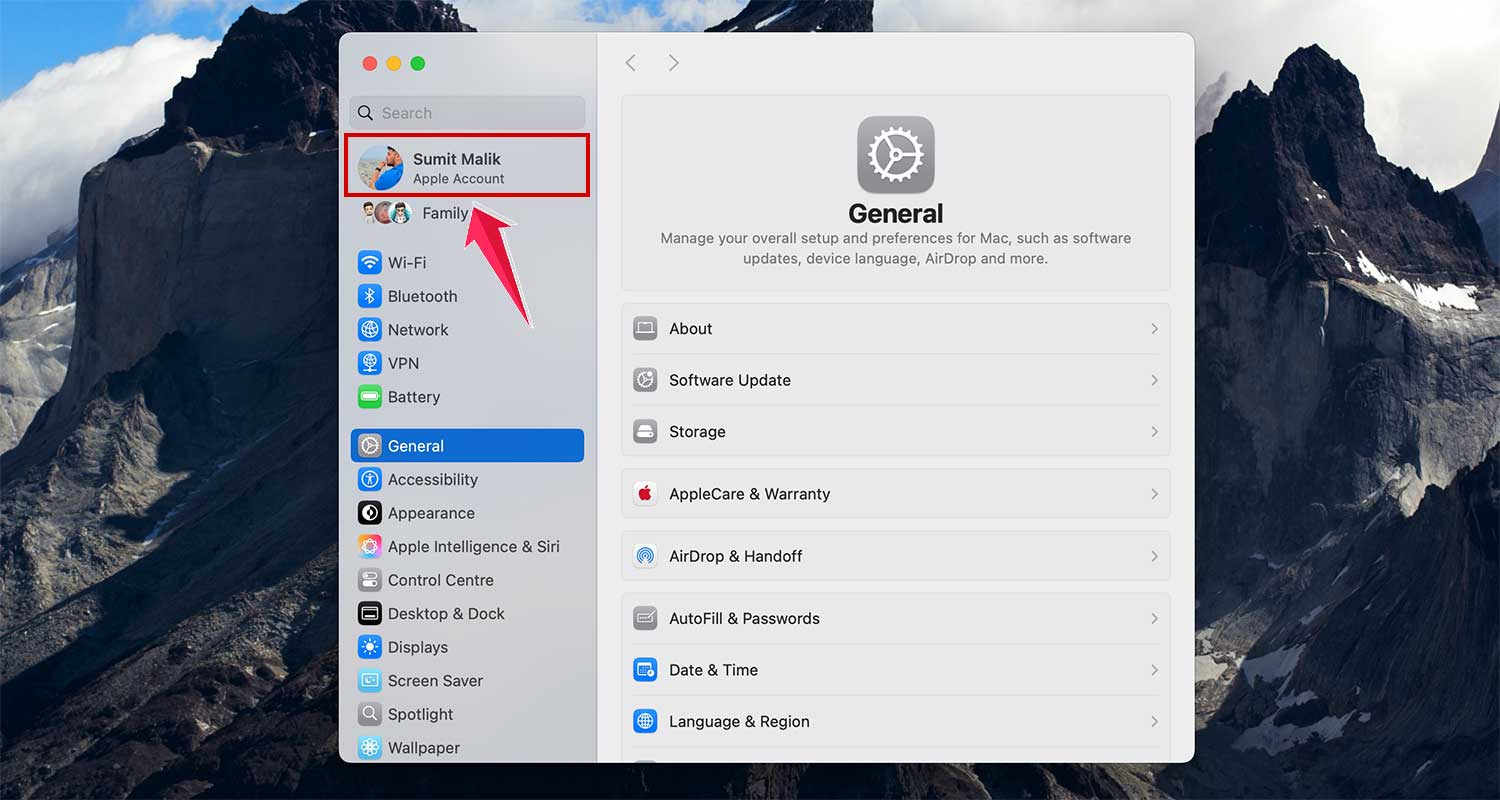Select the Desktop & Dock icon

coord(370,613)
